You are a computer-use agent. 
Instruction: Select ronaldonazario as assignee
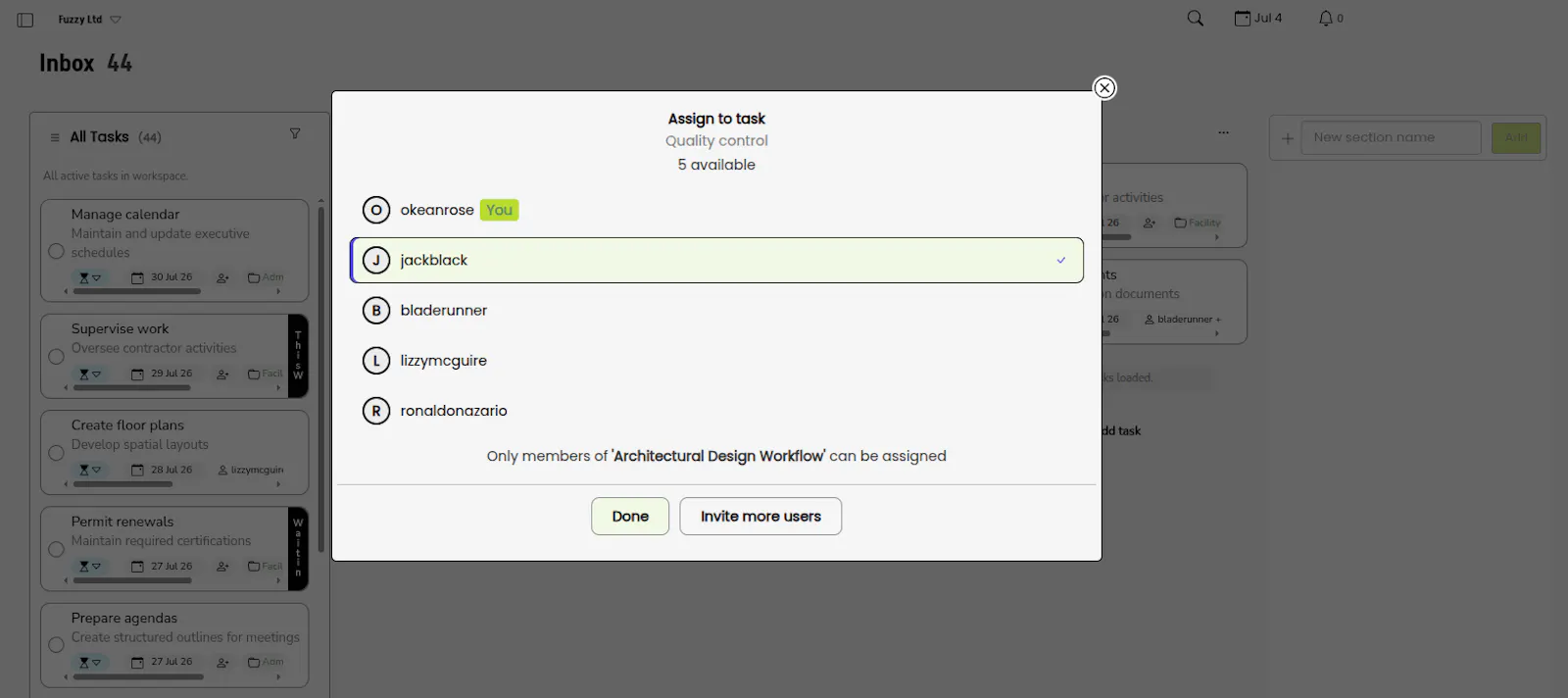click(x=716, y=411)
